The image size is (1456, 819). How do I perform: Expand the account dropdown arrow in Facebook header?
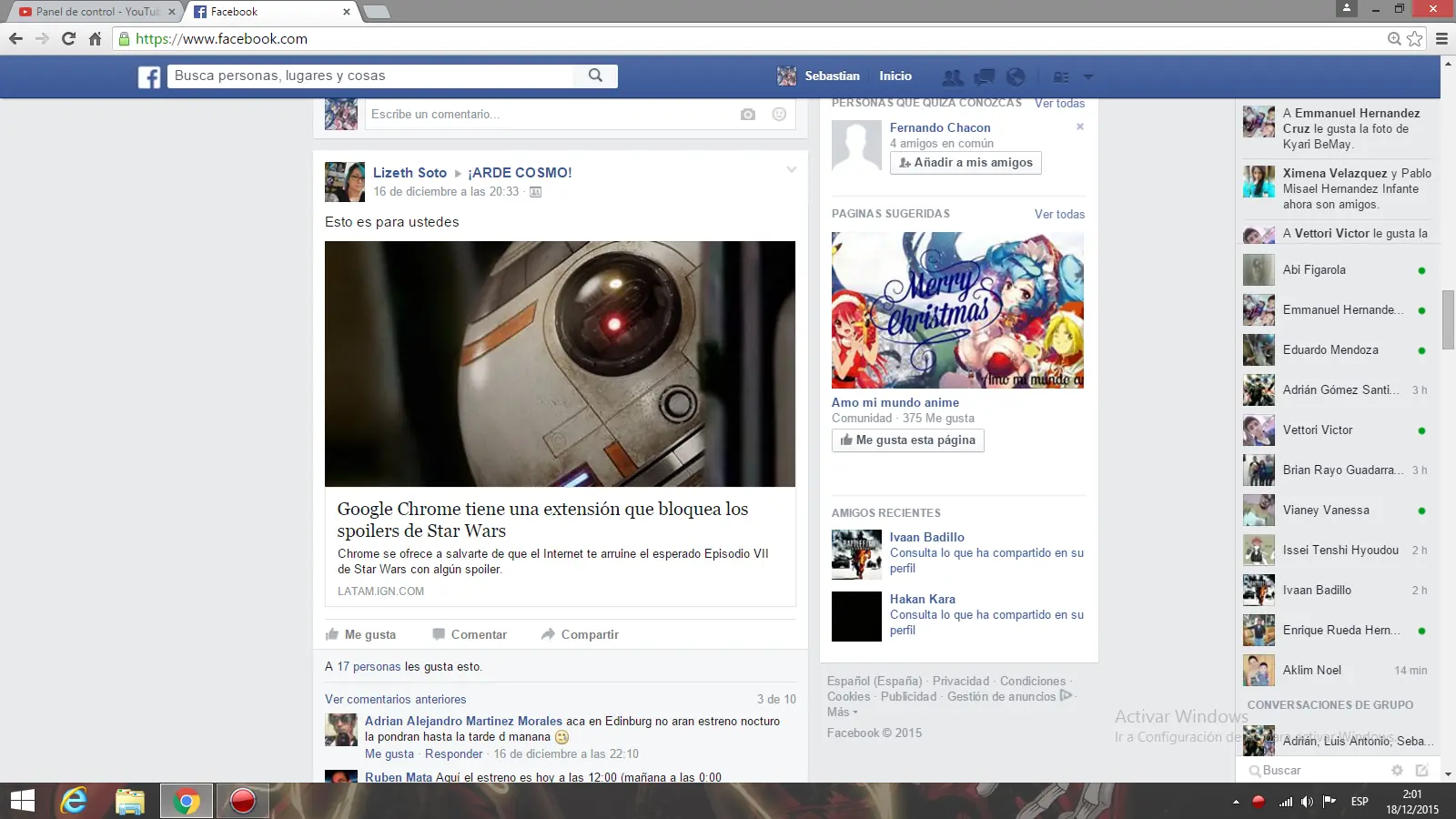(1088, 77)
